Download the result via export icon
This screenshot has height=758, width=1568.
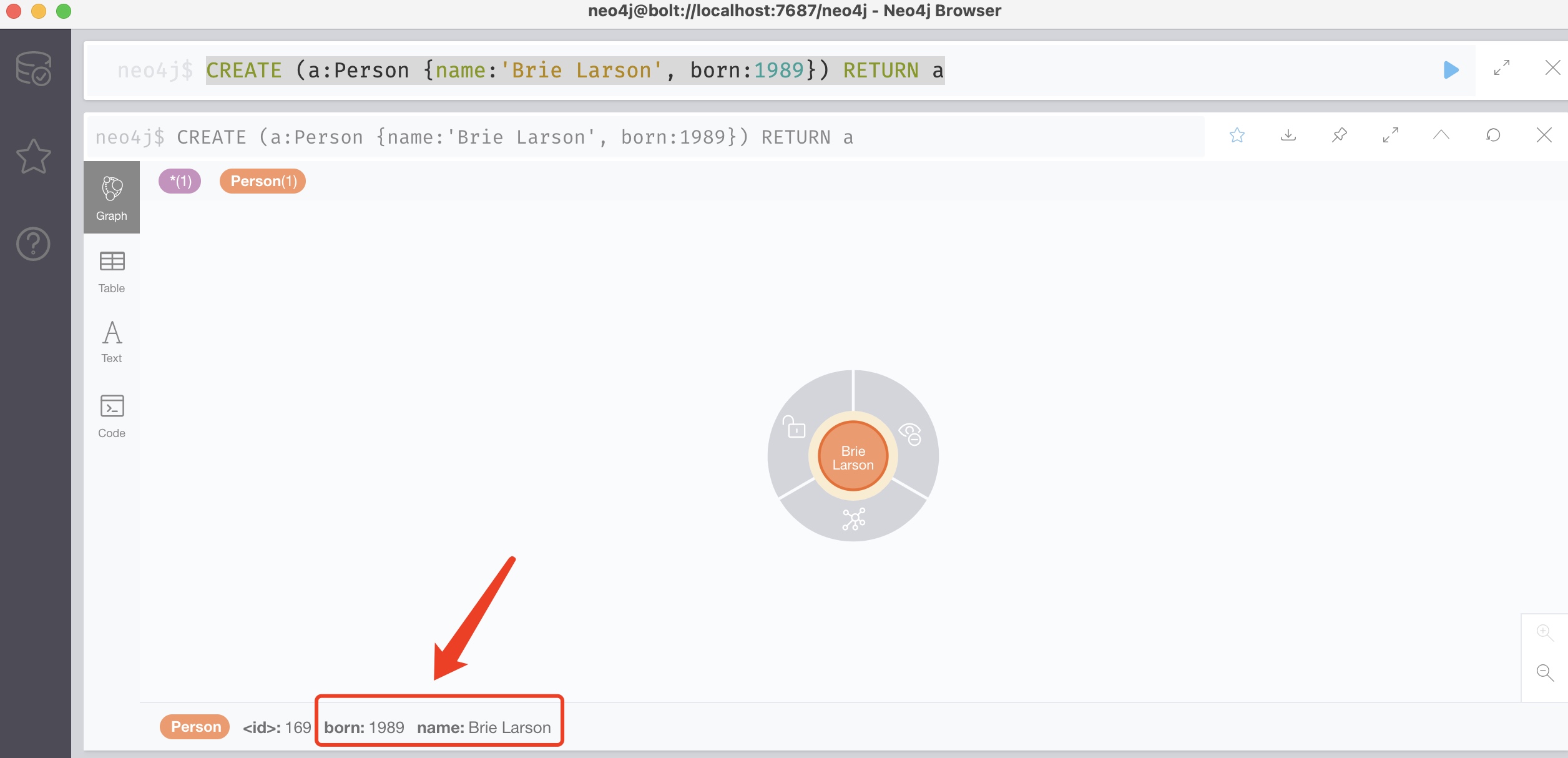[x=1288, y=135]
